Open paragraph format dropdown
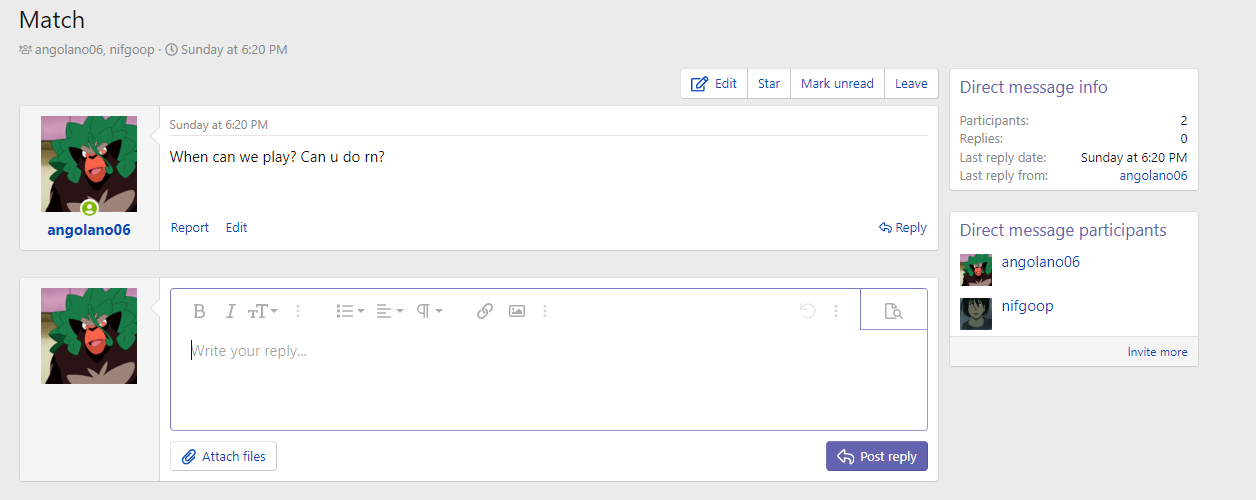The image size is (1256, 500). click(x=429, y=311)
